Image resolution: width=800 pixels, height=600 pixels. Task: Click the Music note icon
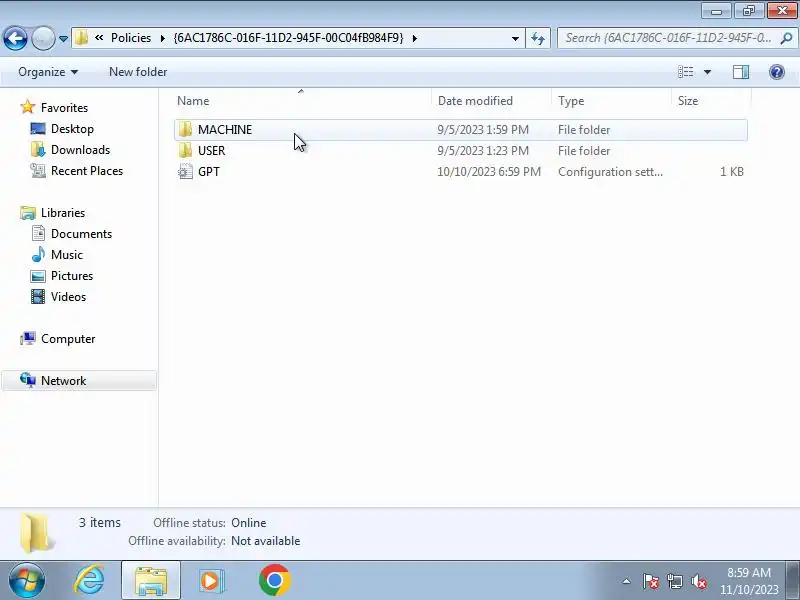coord(38,255)
